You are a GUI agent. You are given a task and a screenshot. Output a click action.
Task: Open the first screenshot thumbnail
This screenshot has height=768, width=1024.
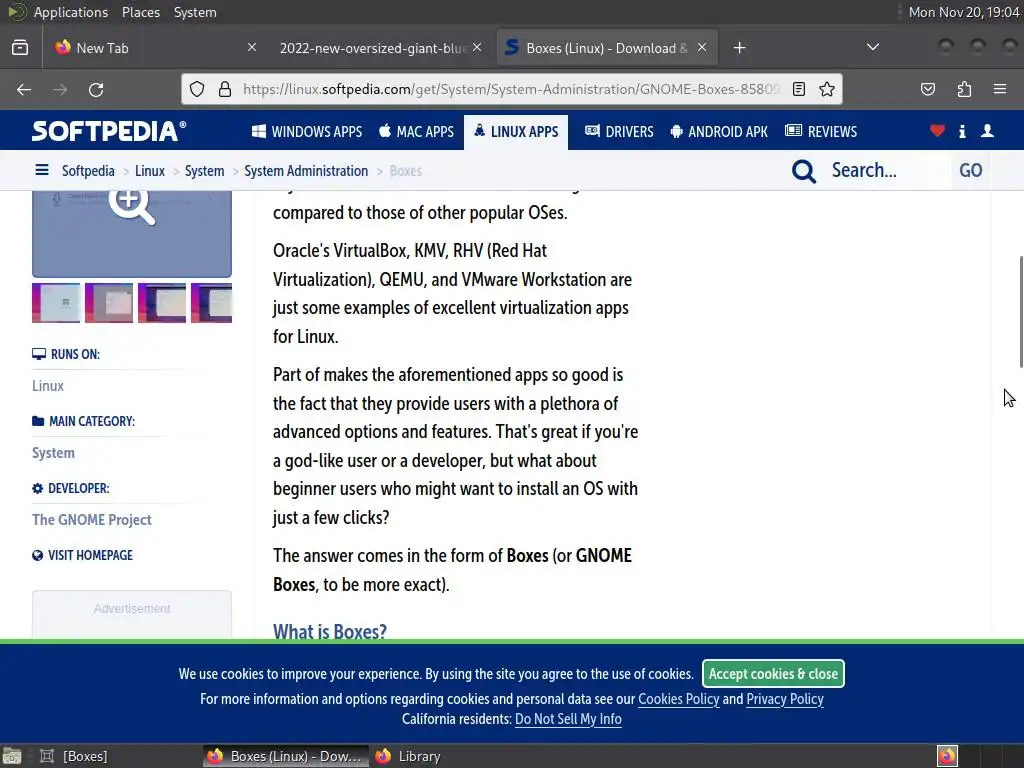pyautogui.click(x=56, y=303)
